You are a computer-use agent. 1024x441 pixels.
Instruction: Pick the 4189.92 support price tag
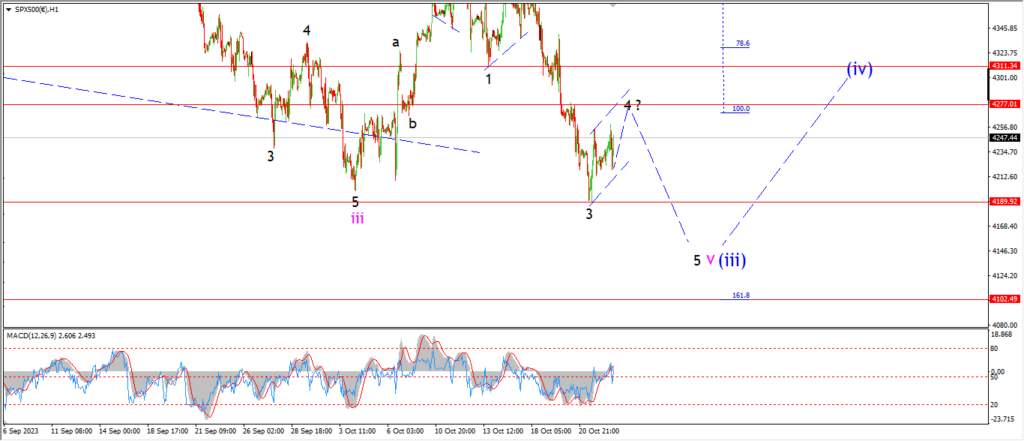(x=1003, y=201)
